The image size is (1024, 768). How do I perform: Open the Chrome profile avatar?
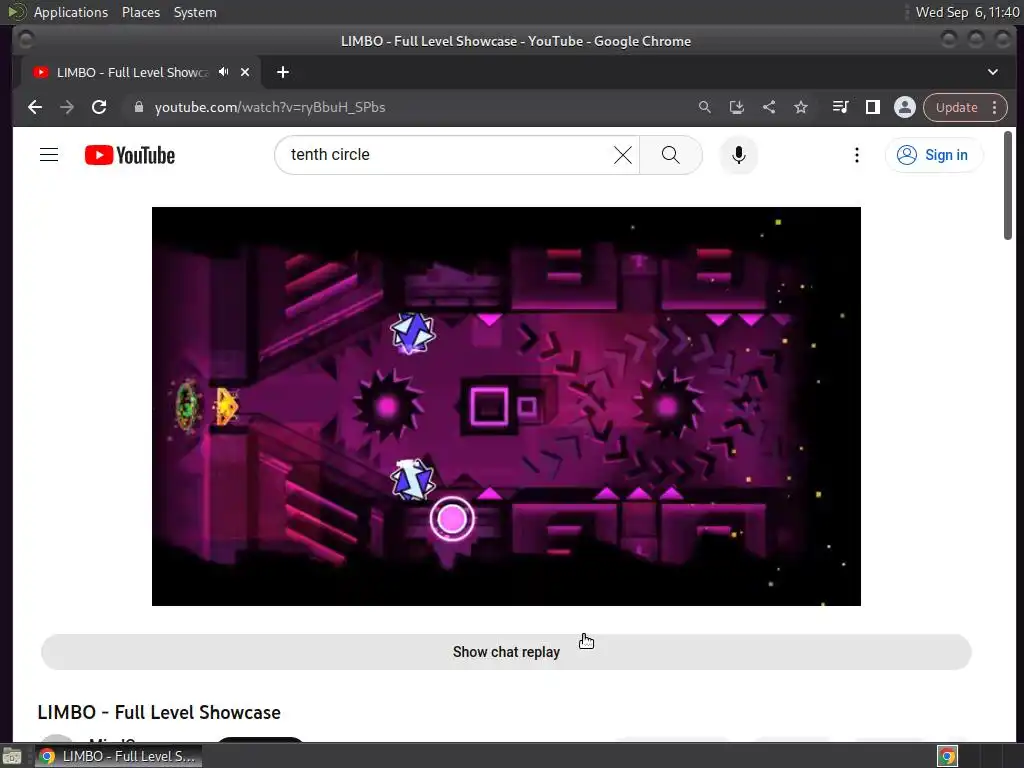(904, 107)
